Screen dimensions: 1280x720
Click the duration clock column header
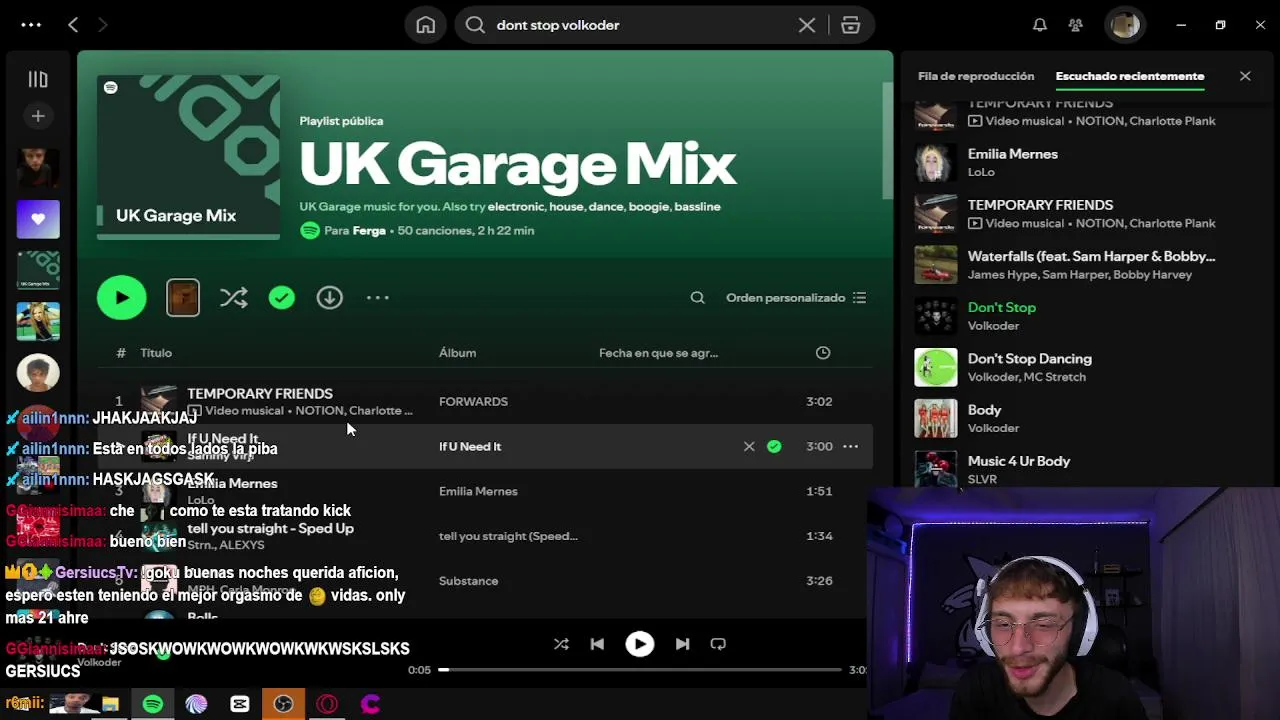coord(823,353)
